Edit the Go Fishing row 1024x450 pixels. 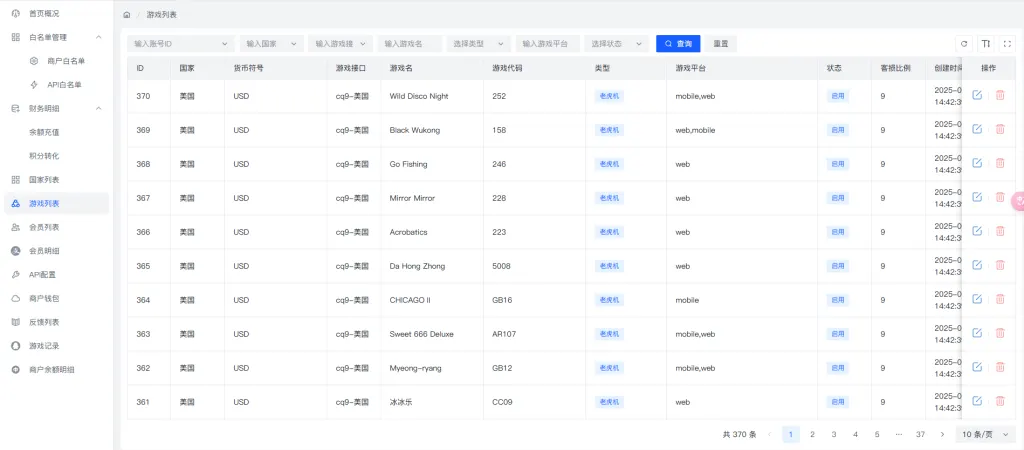(x=977, y=163)
